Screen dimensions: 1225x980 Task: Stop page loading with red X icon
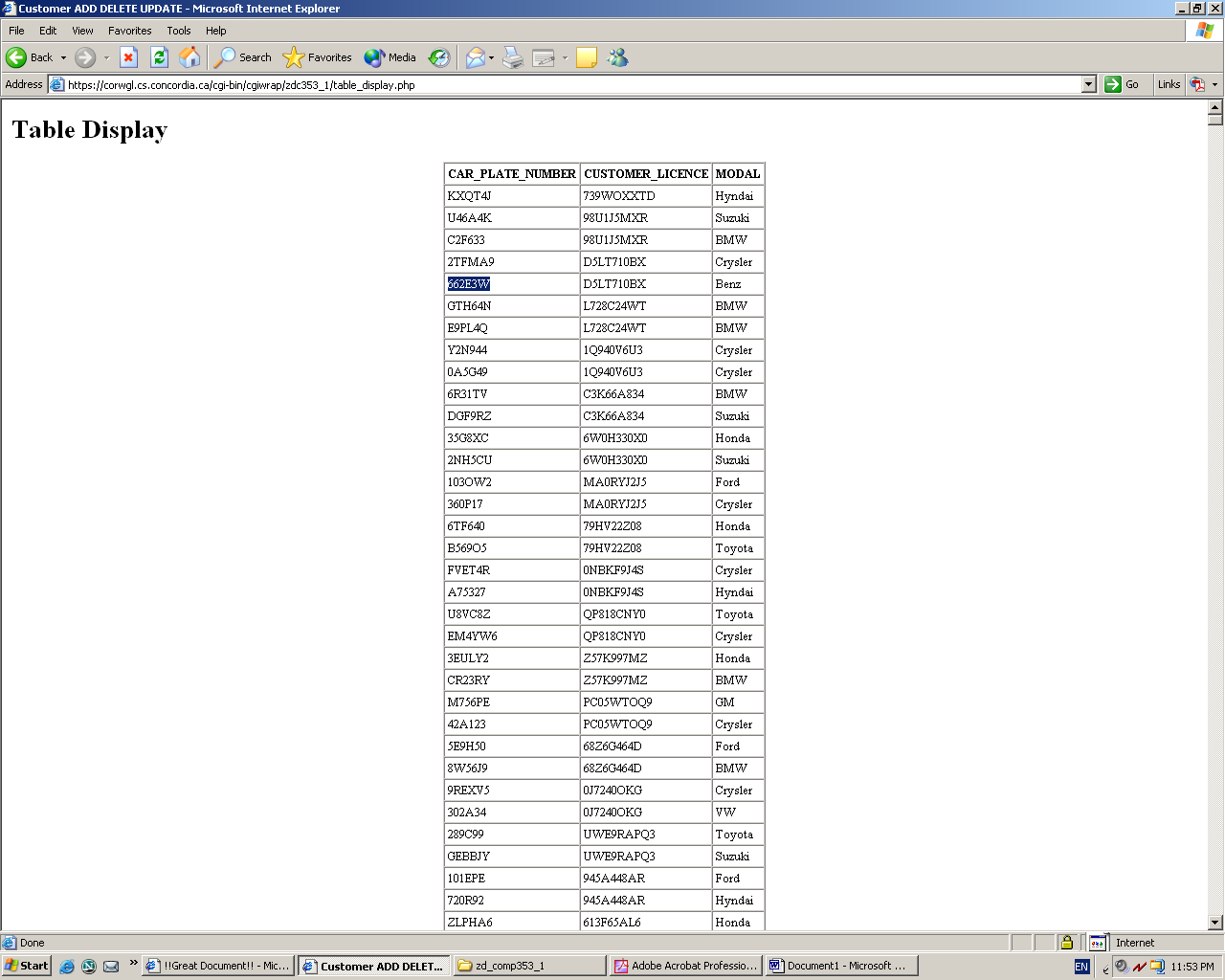(128, 57)
